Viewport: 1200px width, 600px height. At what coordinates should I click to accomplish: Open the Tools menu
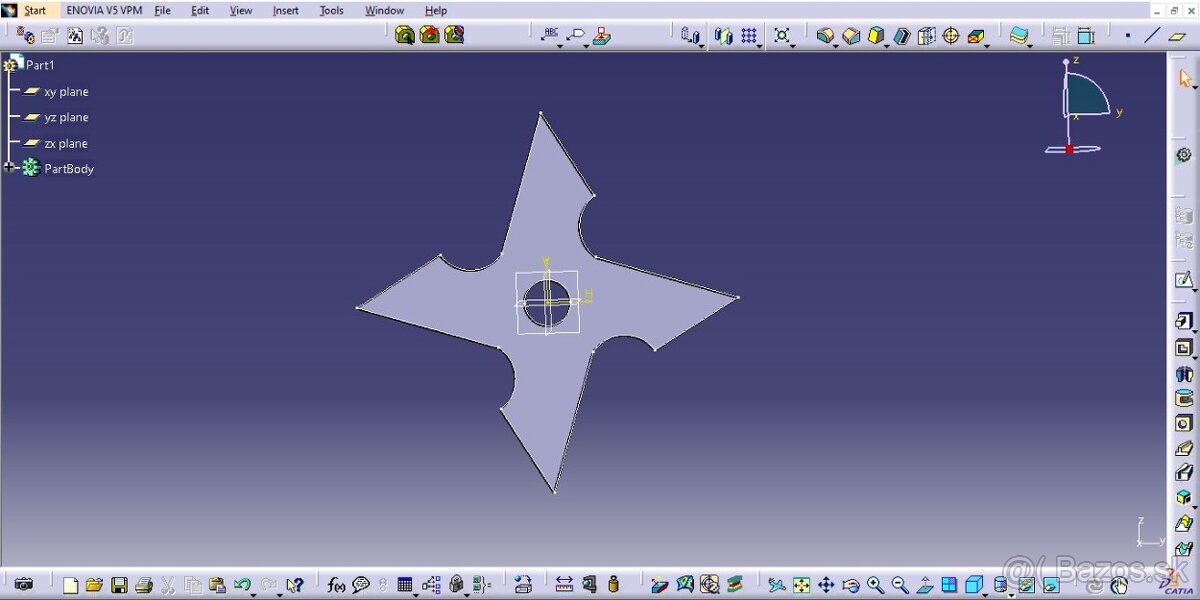tap(331, 11)
